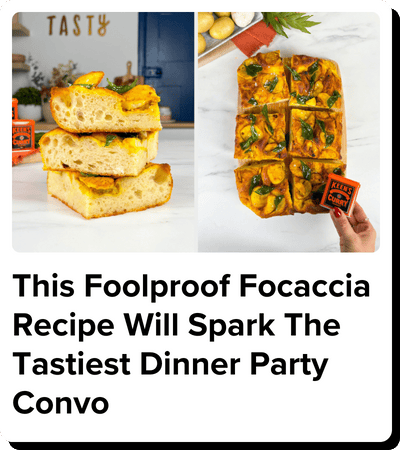Click the top slice of the focaccia stack
The image size is (400, 450).
[106, 103]
